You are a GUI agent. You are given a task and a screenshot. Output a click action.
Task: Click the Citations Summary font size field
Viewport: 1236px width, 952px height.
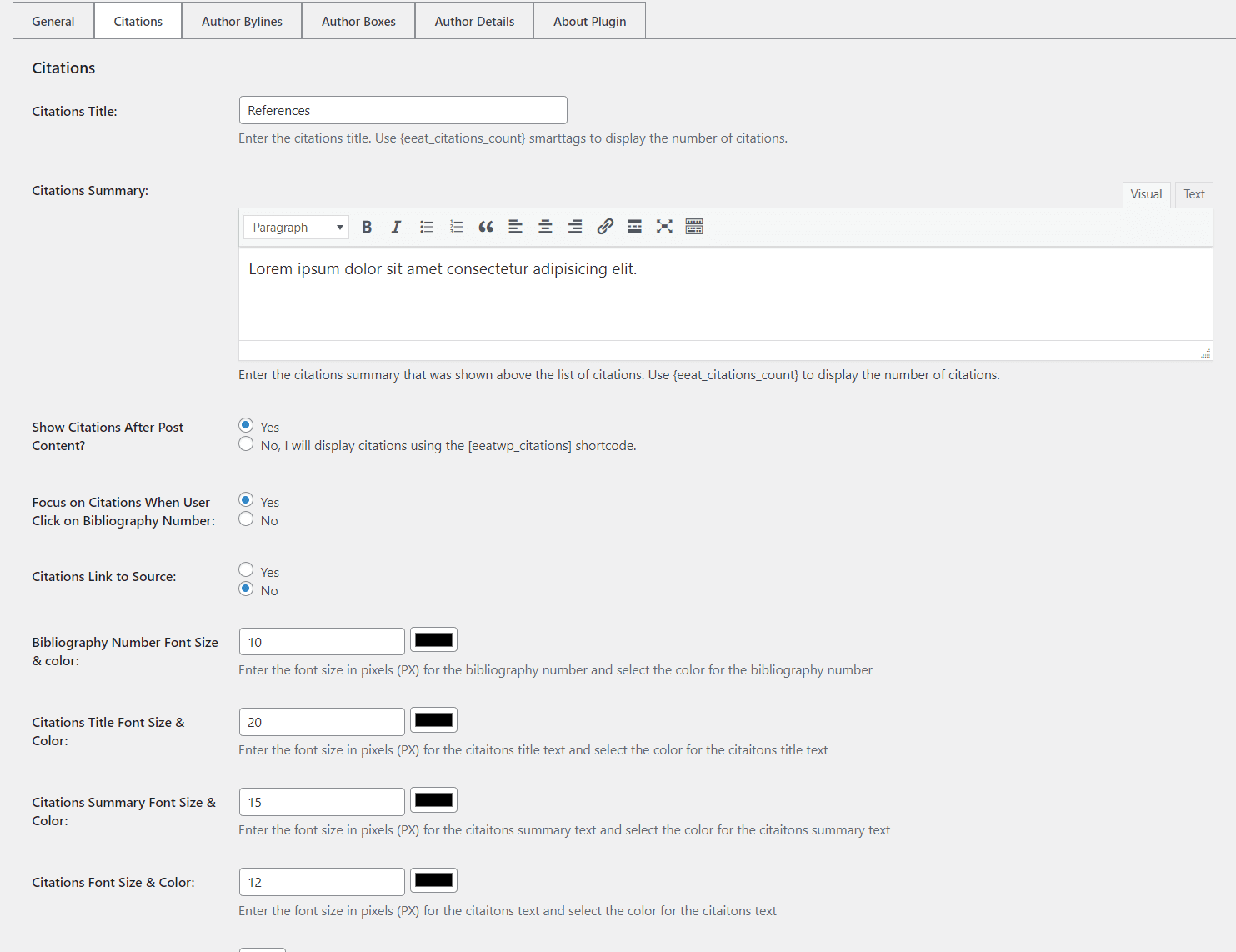tap(322, 802)
